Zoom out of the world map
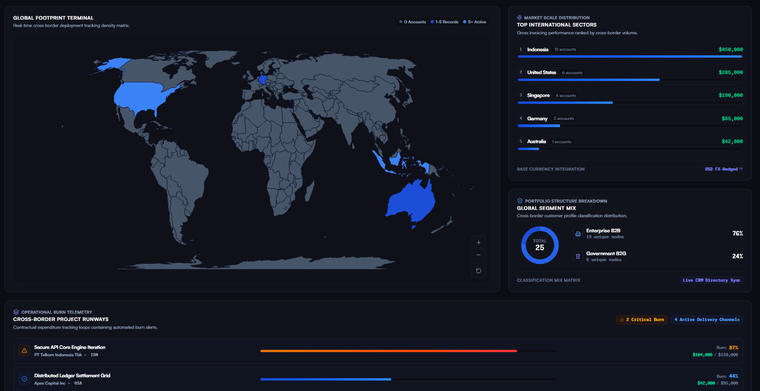This screenshot has width=760, height=391. click(x=478, y=255)
